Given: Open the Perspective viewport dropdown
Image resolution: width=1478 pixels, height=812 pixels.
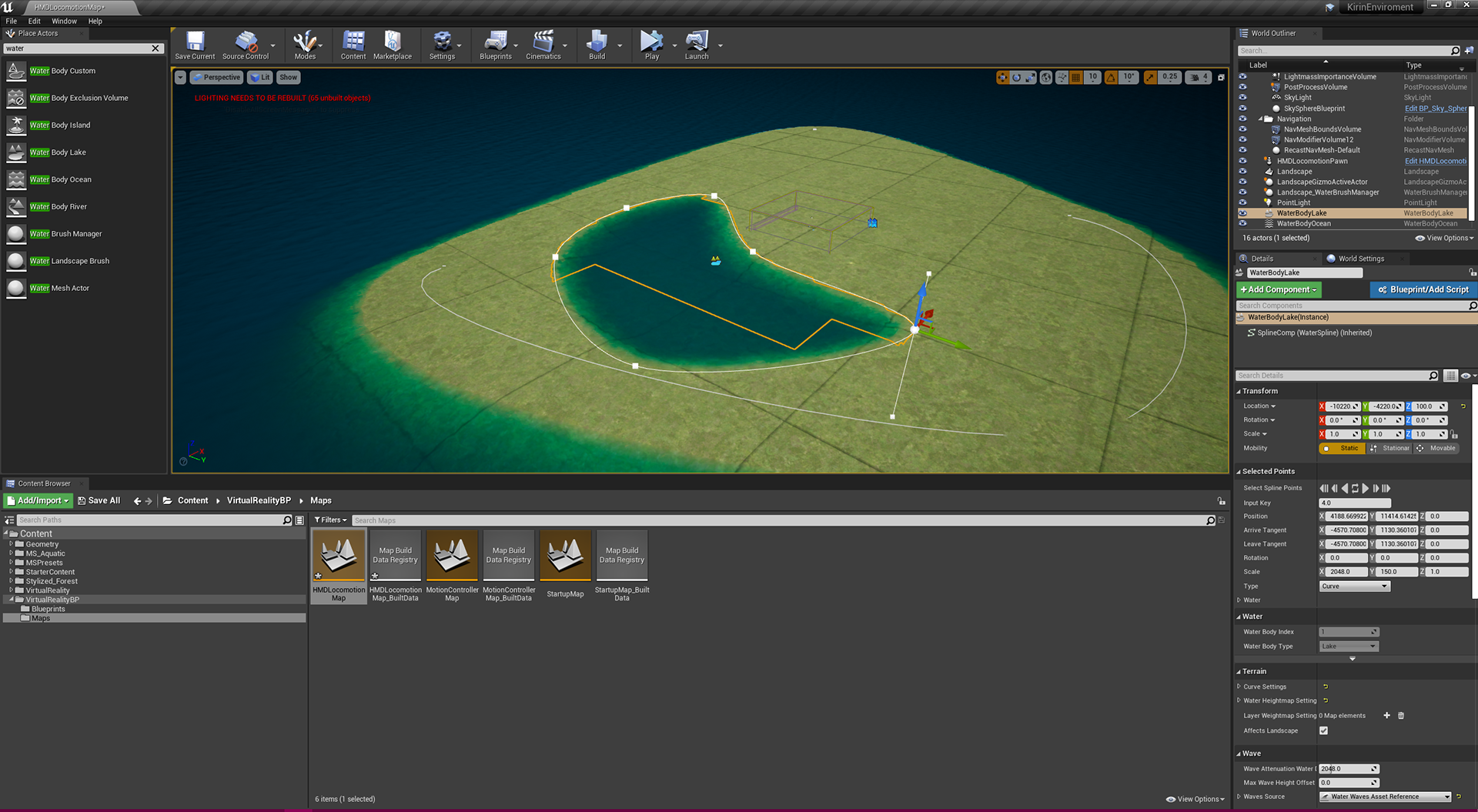Looking at the screenshot, I should [216, 78].
